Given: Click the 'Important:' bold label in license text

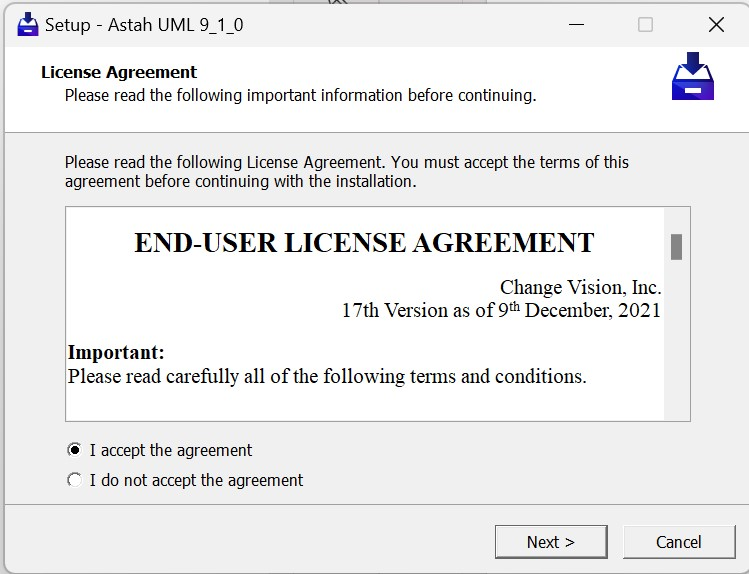Looking at the screenshot, I should coord(116,353).
